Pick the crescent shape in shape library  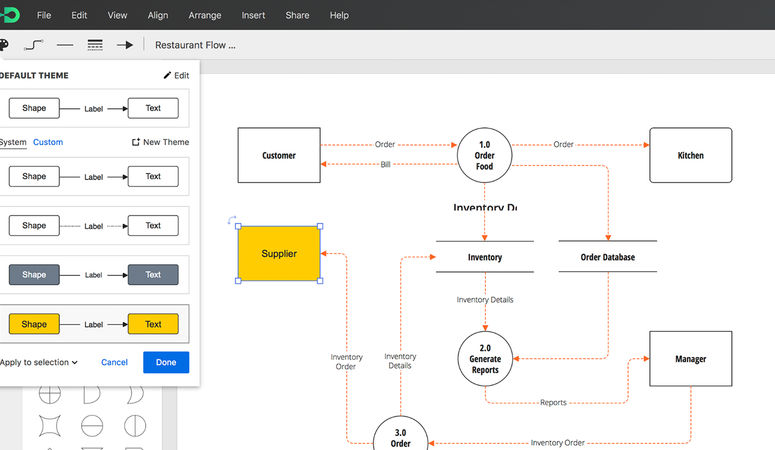pos(135,394)
